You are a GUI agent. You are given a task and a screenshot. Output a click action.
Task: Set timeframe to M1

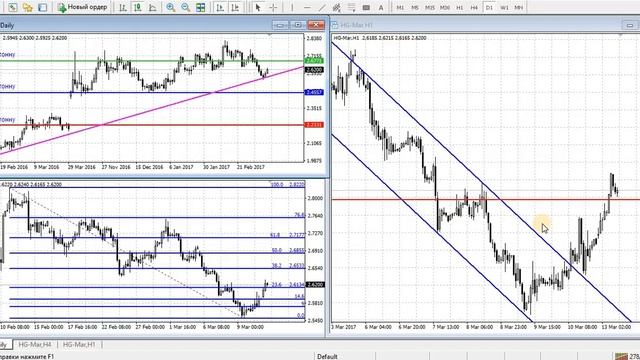(x=400, y=7)
